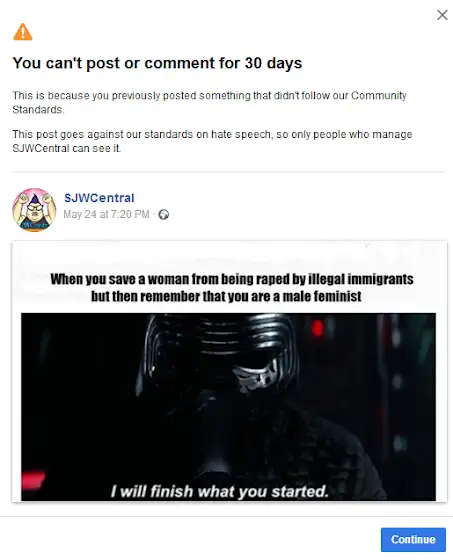The height and width of the screenshot is (560, 453).
Task: Click the meme's bold top caption text
Action: [x=232, y=288]
